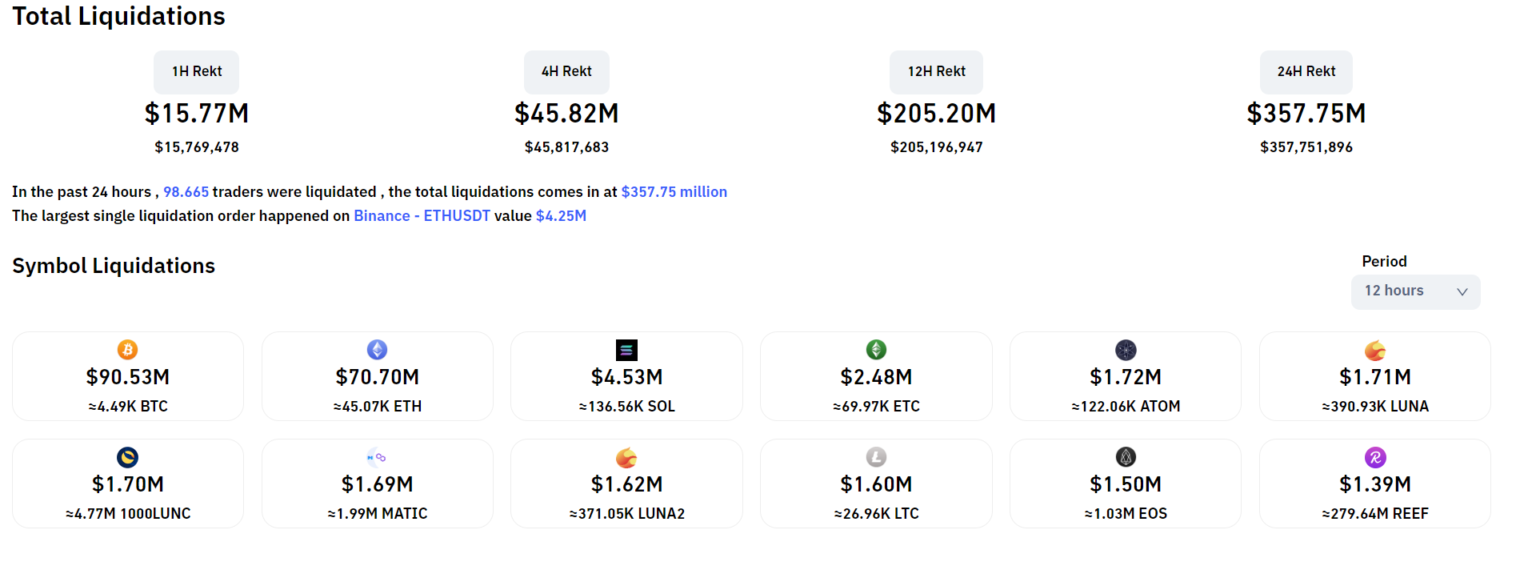Screen dimensions: 1536x578
Task: Click the Ethereum Classic green icon
Action: click(x=876, y=350)
